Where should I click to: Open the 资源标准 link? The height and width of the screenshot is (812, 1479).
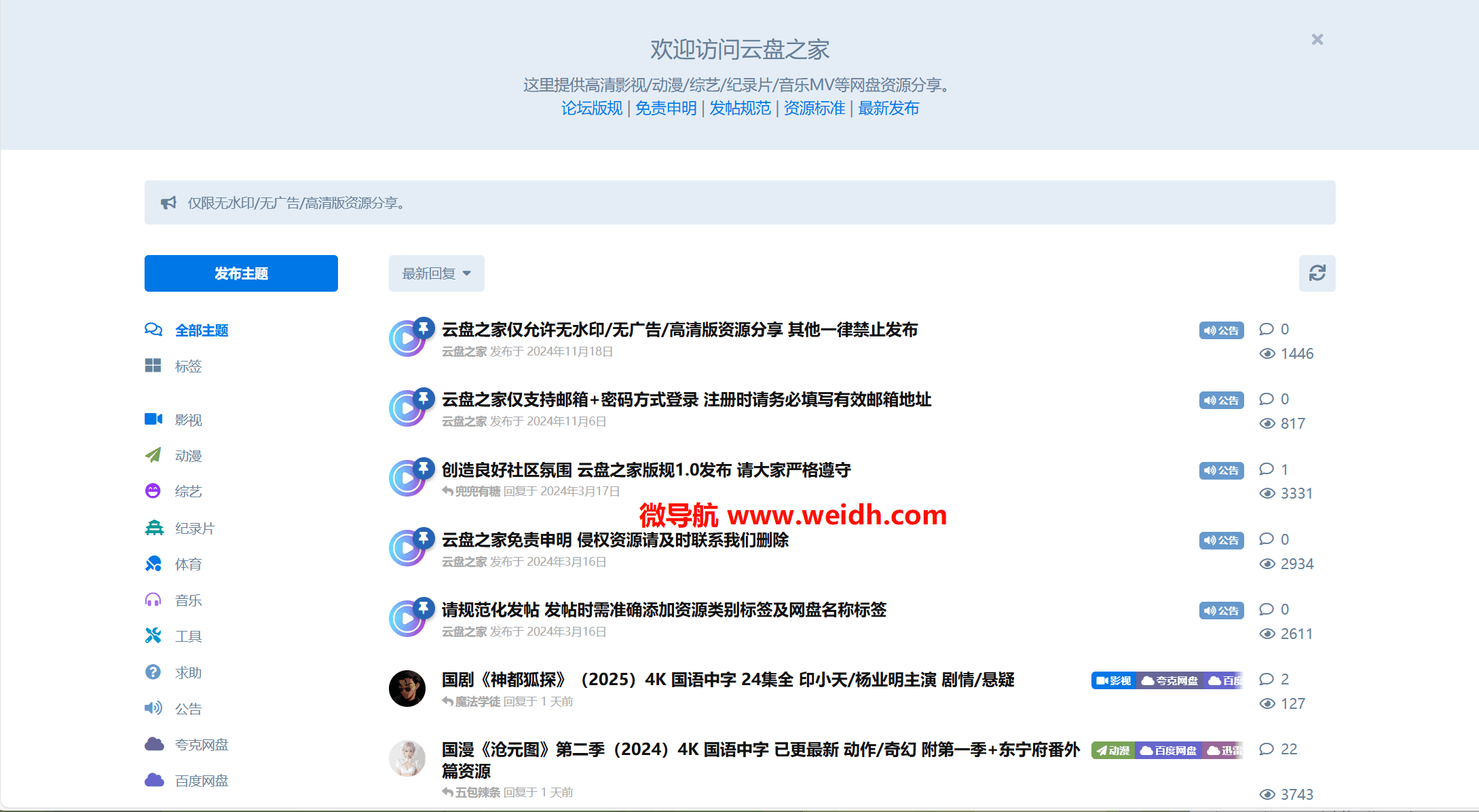point(814,109)
